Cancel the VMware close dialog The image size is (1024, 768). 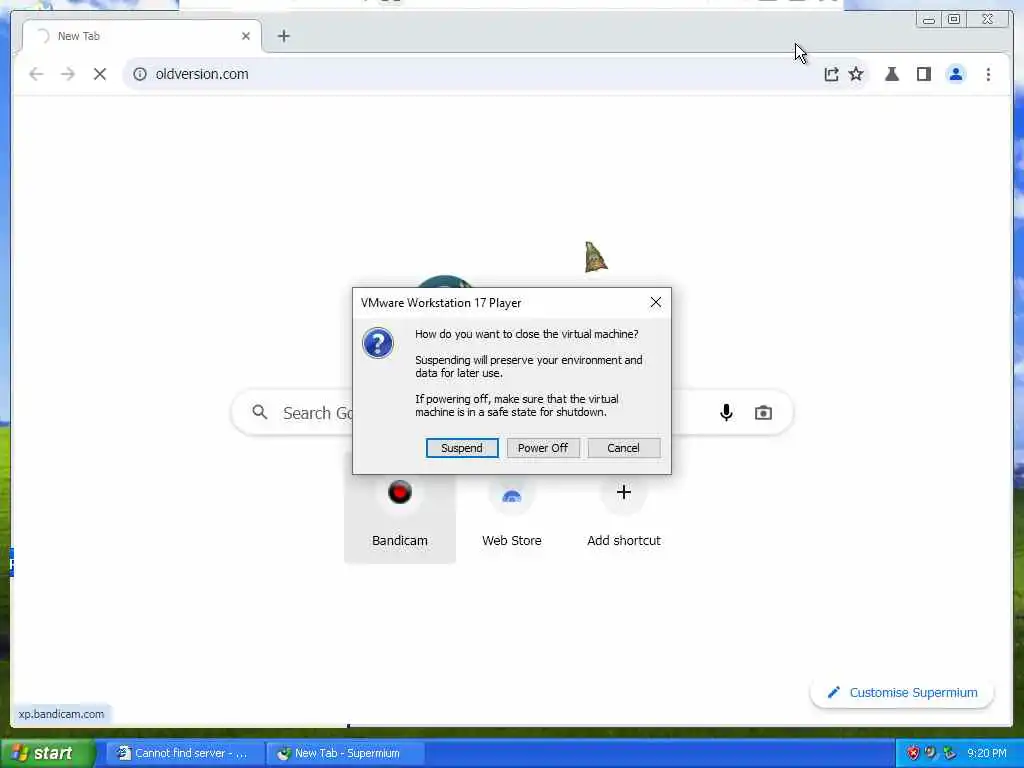[623, 448]
